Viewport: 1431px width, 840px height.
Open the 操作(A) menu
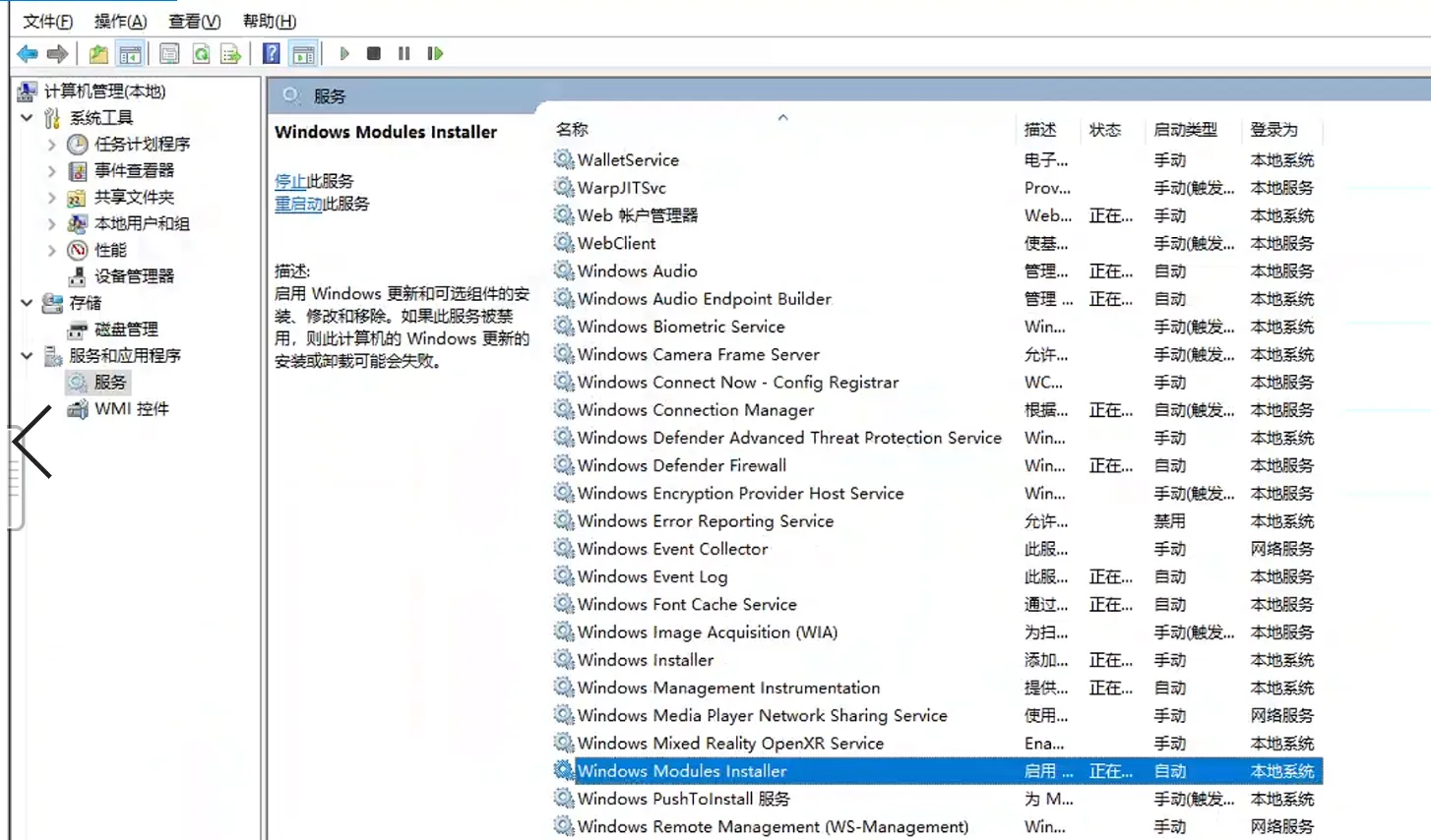(120, 21)
